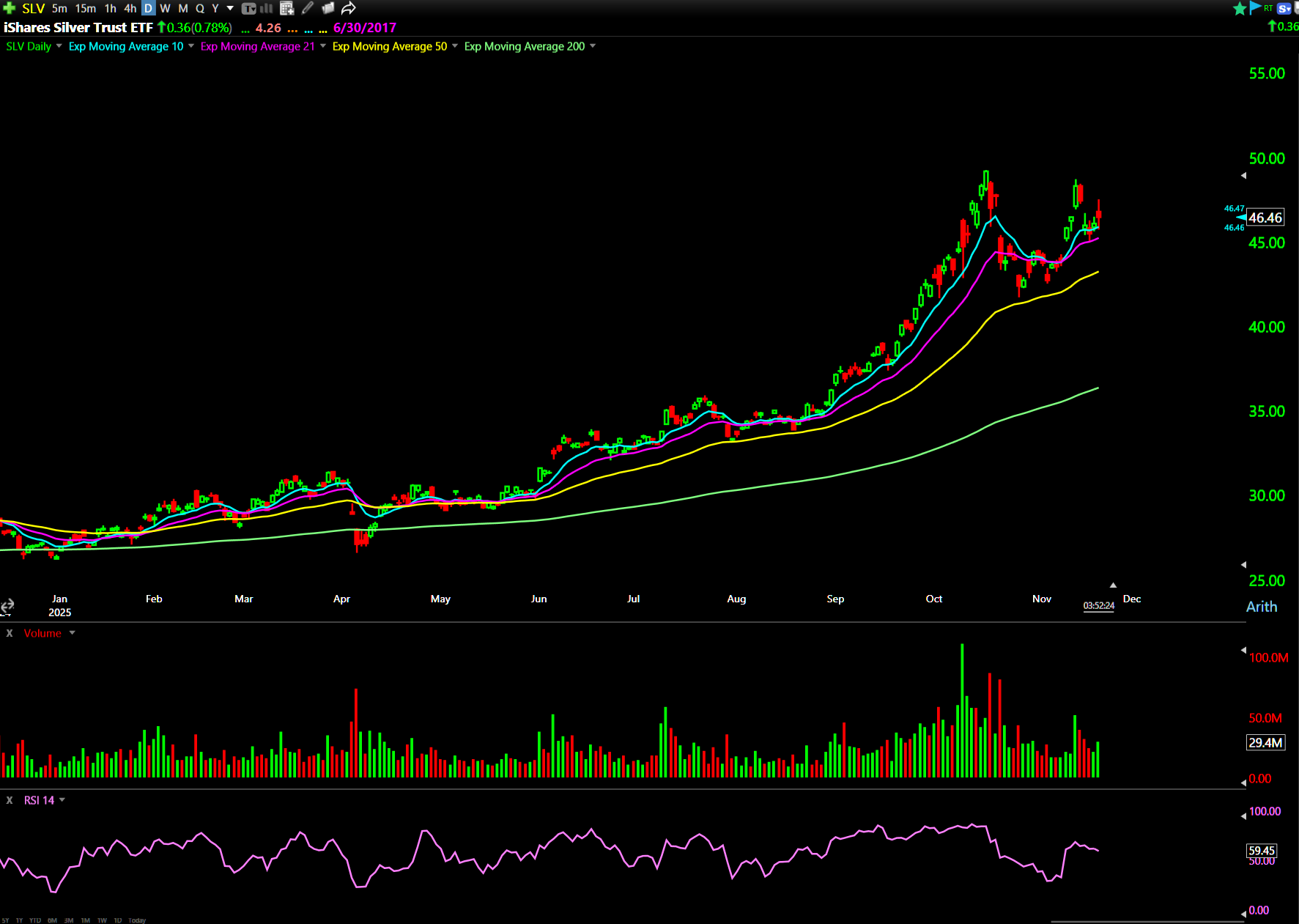The height and width of the screenshot is (924, 1299).
Task: Click the blue flag icon
Action: [1255, 8]
